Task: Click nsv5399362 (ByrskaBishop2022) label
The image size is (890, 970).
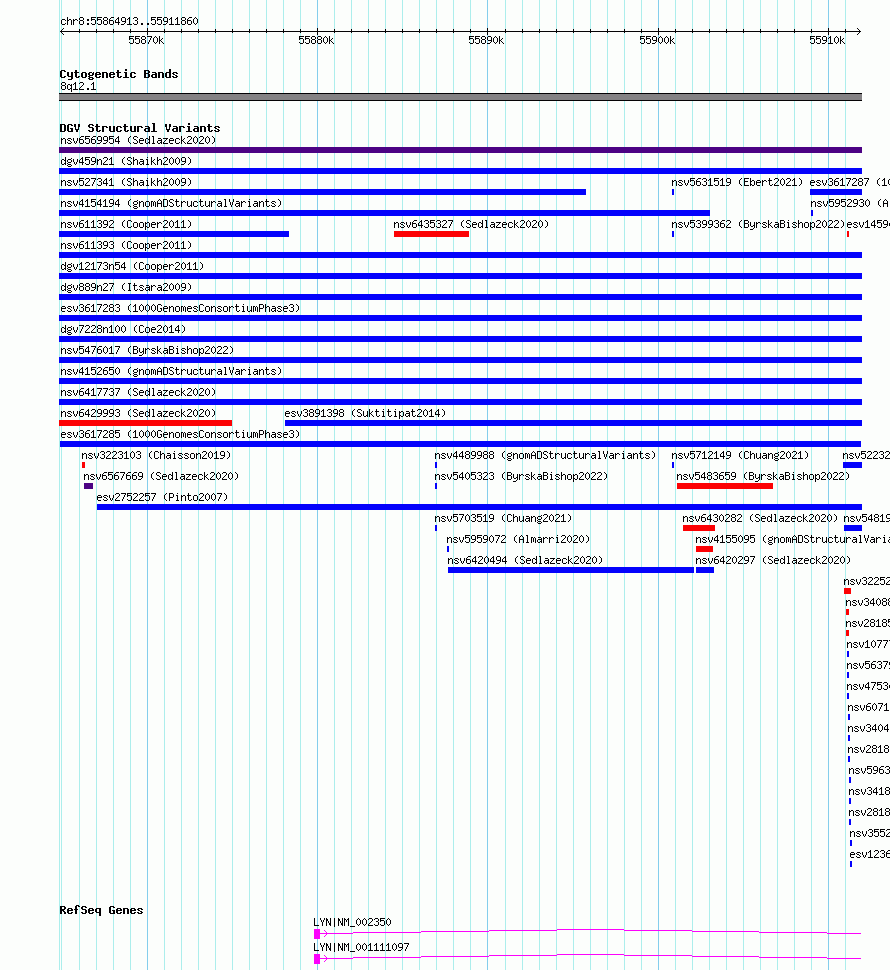Action: [758, 225]
